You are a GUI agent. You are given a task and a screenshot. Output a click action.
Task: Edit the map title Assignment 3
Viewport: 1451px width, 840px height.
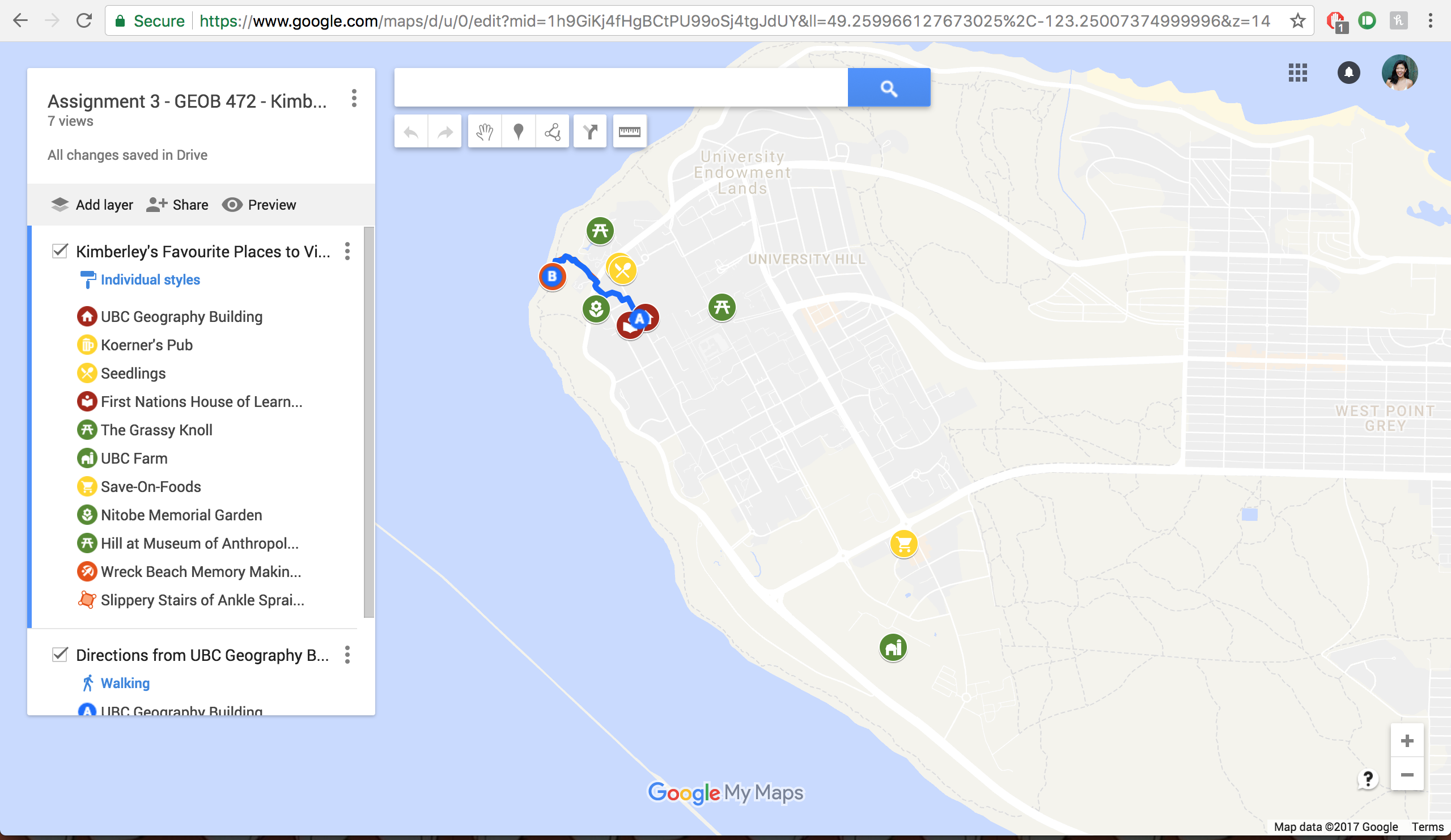click(x=187, y=101)
